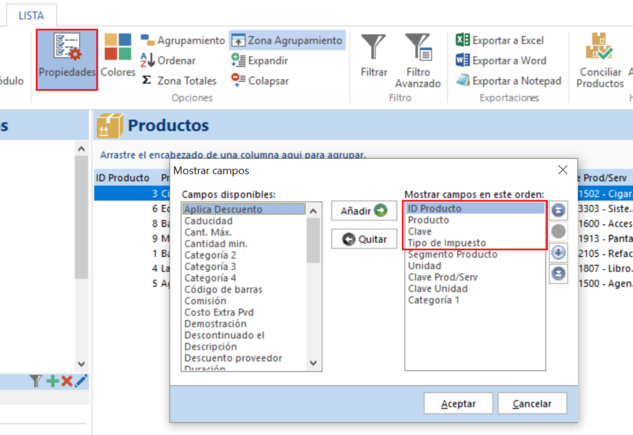Screen dimensions: 633x435
Task: Toggle the Zona Agrupamiento option
Action: pos(287,40)
